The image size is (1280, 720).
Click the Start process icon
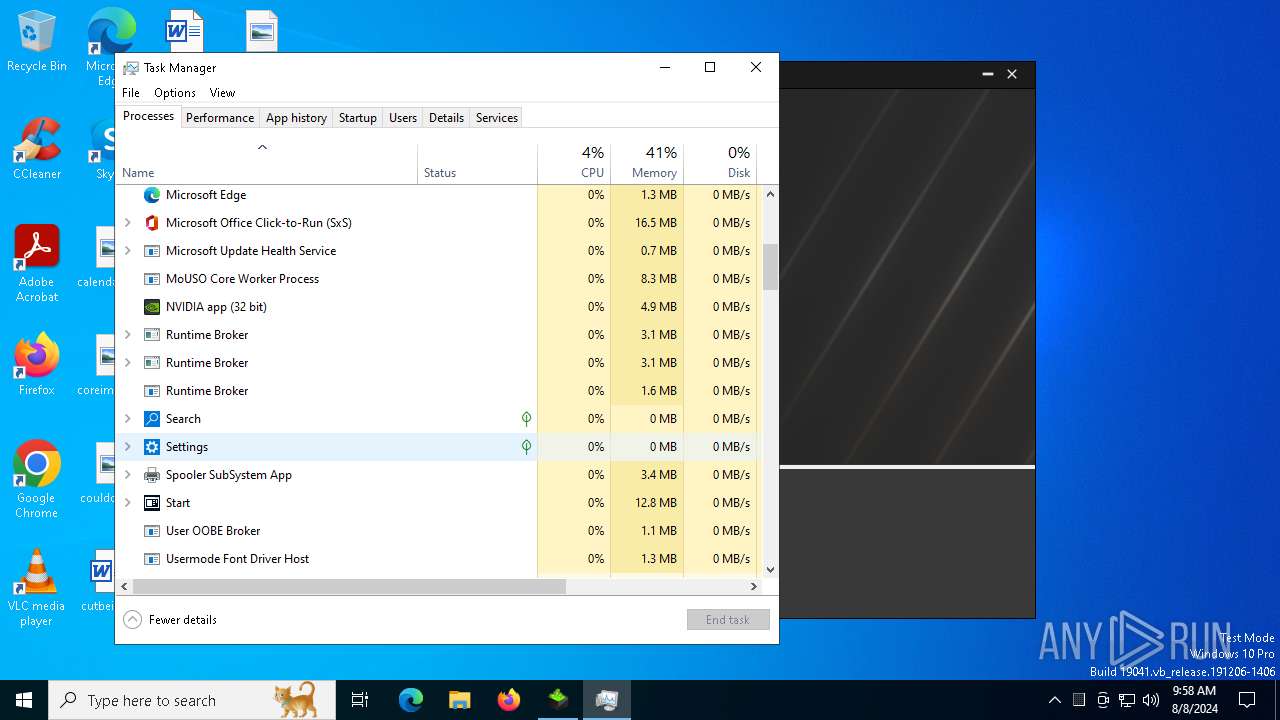tap(152, 503)
